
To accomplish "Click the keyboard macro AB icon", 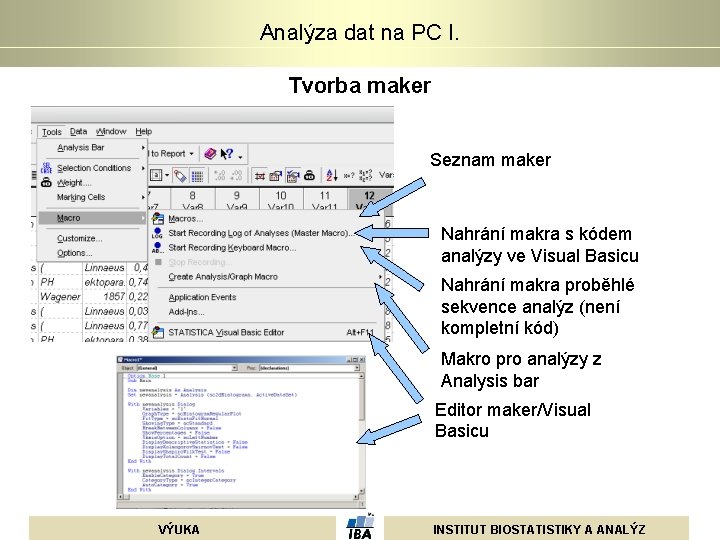I will pyautogui.click(x=158, y=248).
